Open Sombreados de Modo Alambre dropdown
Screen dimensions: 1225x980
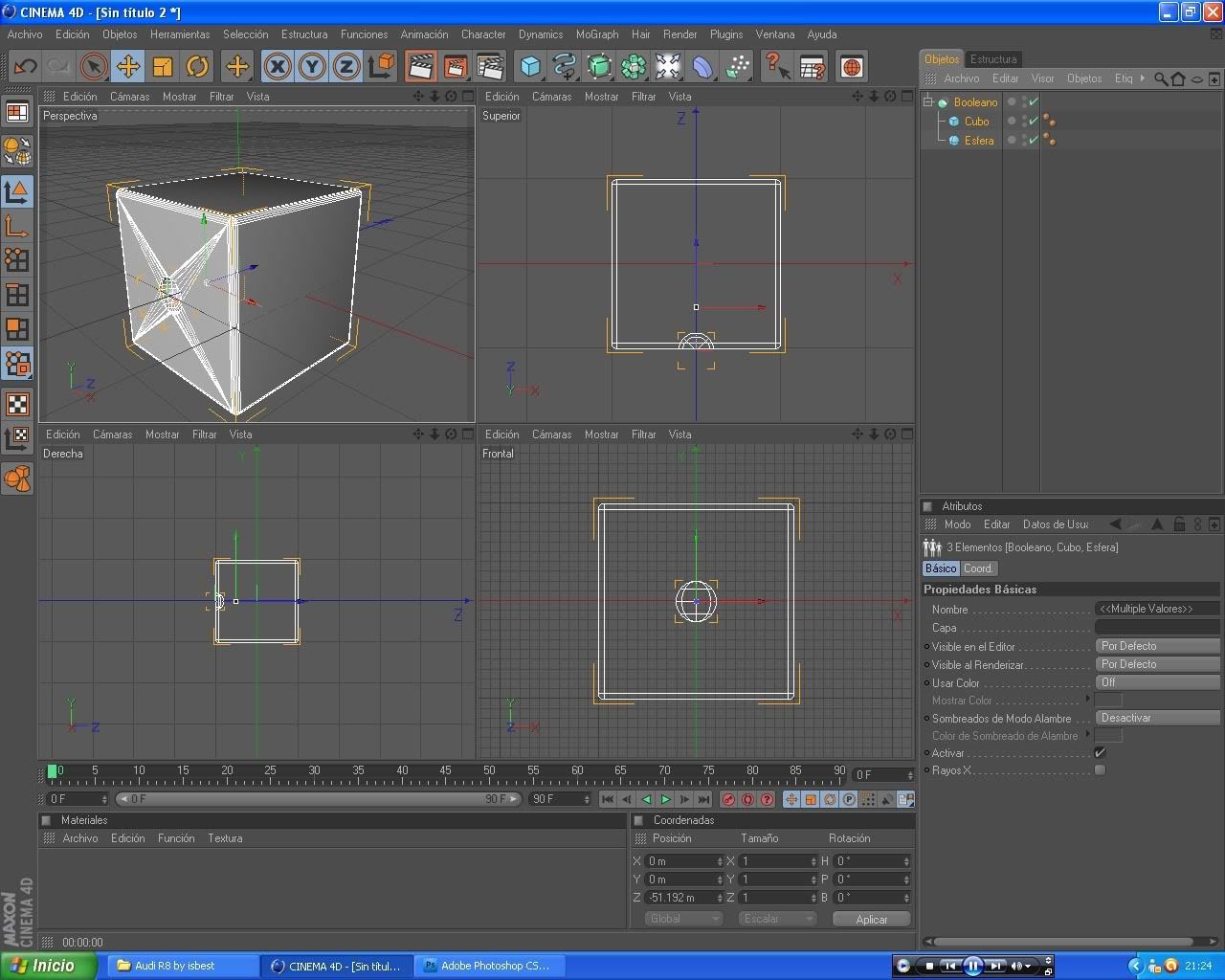1157,718
